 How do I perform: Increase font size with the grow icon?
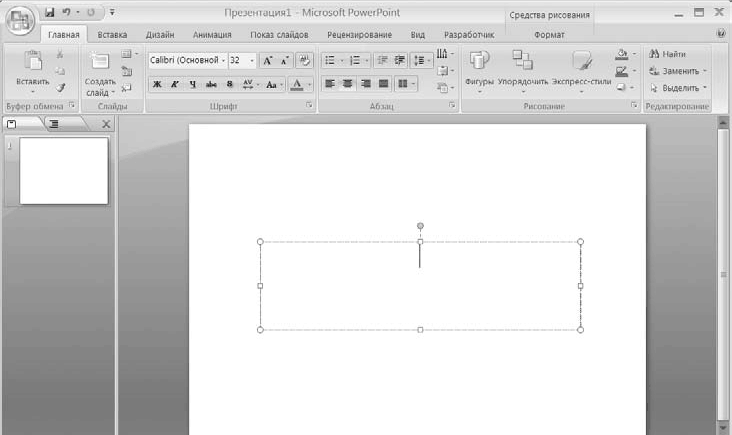tap(268, 61)
